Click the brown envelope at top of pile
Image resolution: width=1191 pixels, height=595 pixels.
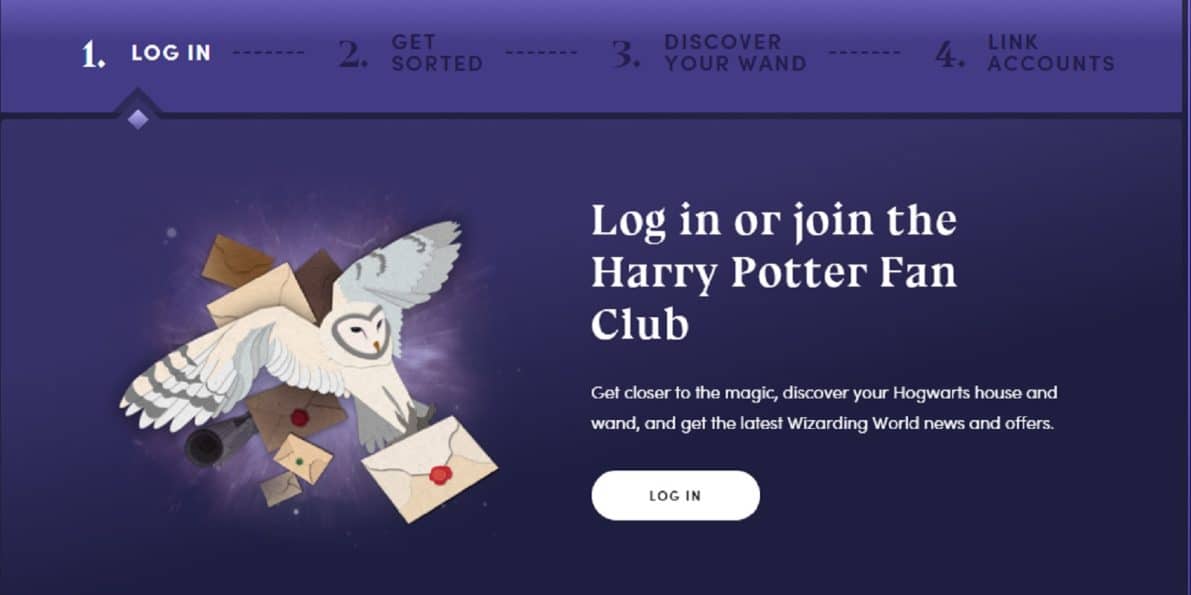coord(237,261)
